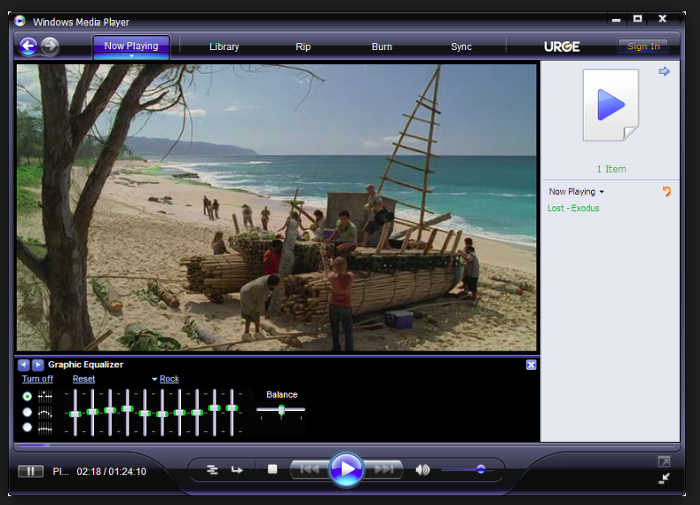Select loose group slider movement radio button
The width and height of the screenshot is (700, 505).
27,412
